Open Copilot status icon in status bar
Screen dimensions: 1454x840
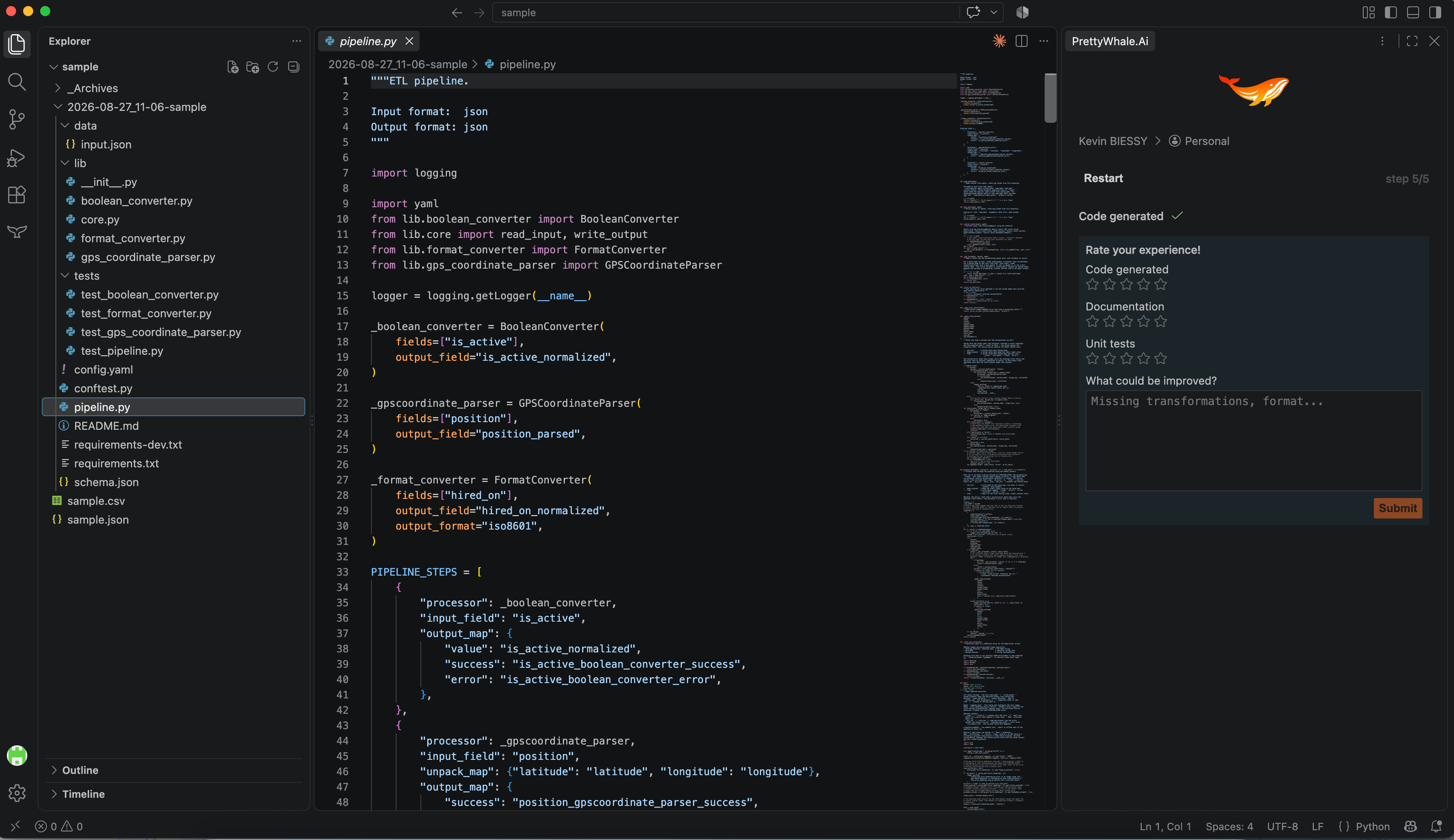(1411, 826)
